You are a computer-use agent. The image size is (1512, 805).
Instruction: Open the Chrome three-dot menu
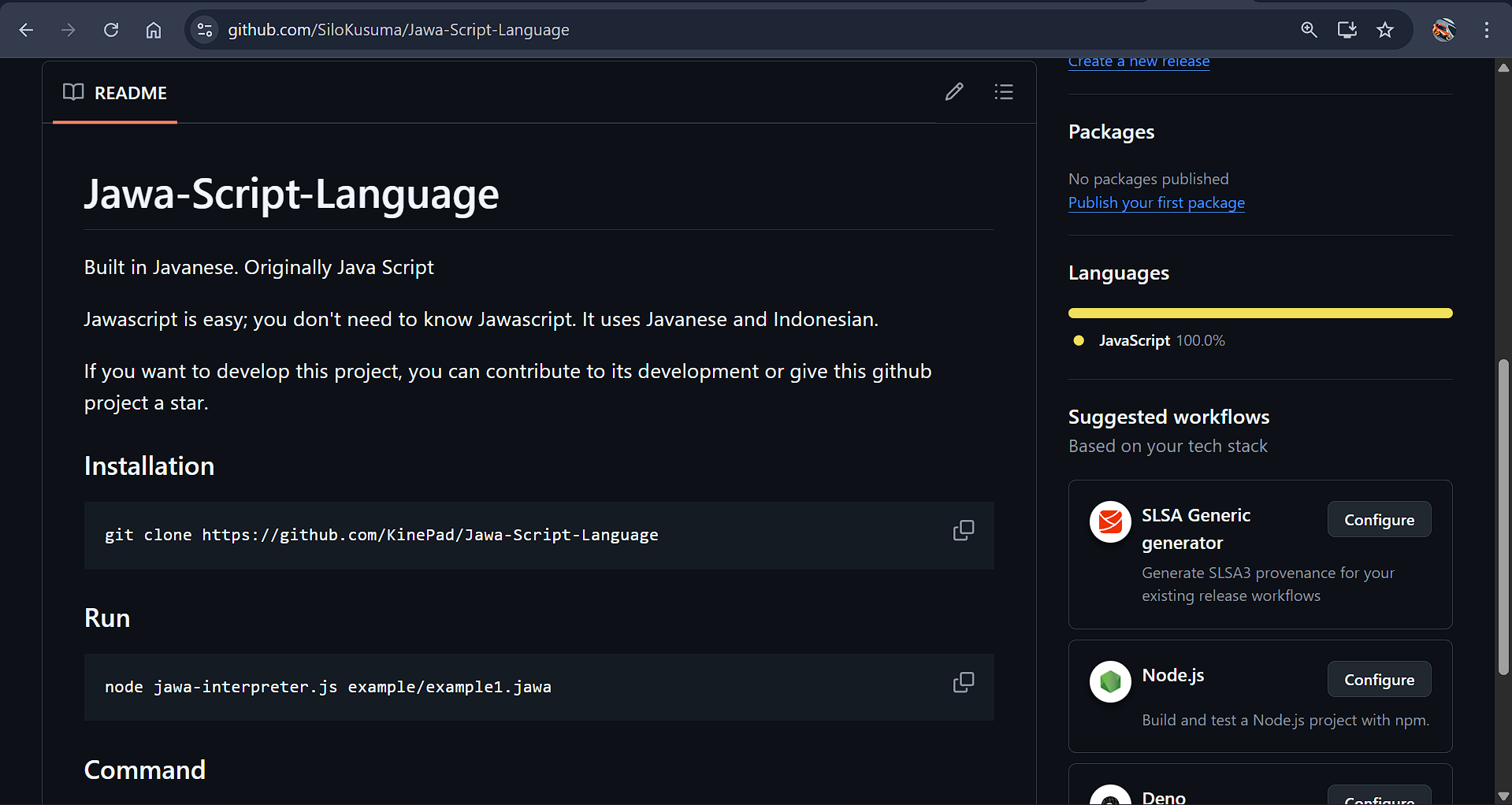(x=1486, y=30)
